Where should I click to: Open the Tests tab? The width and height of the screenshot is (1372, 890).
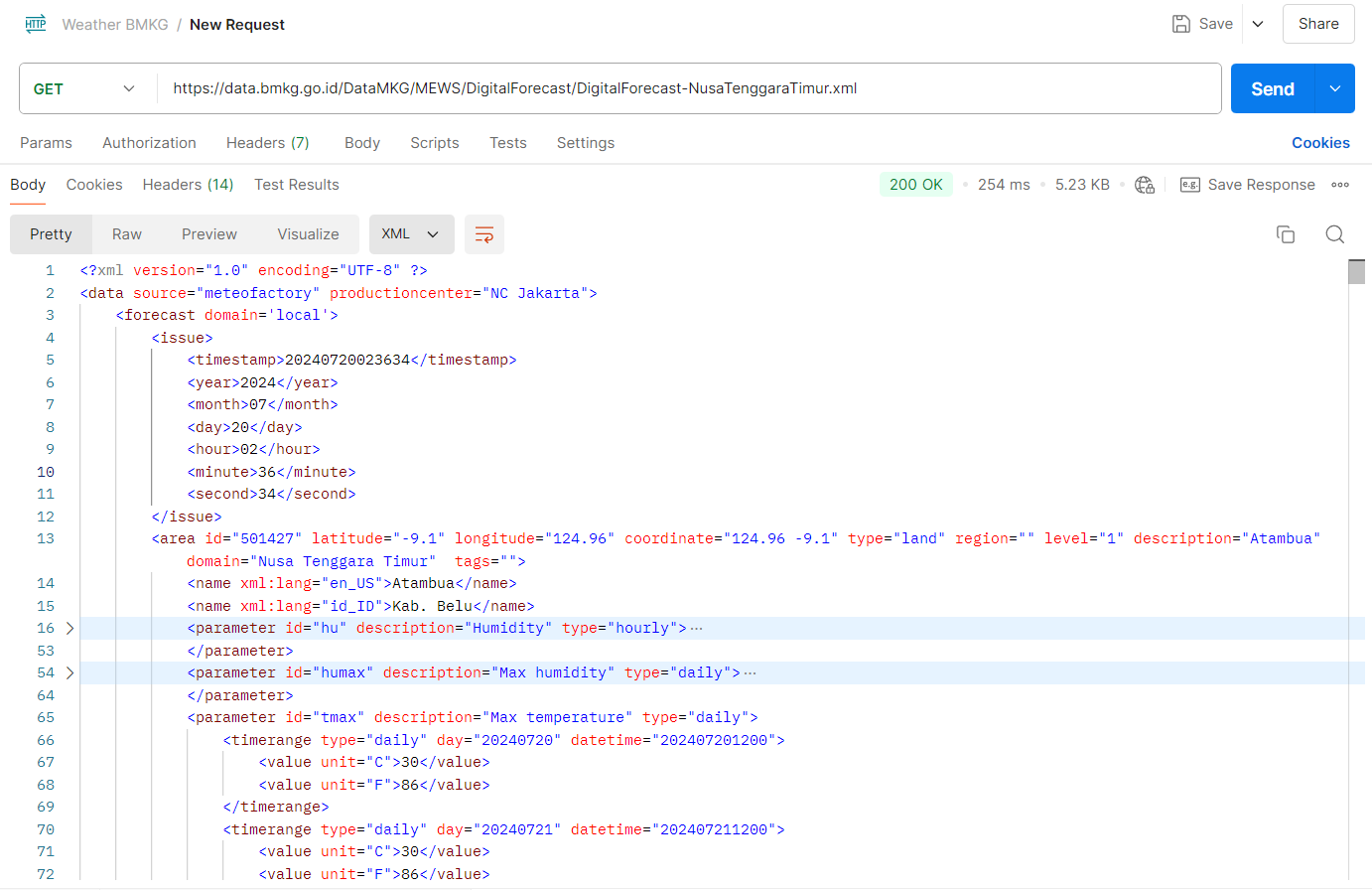pyautogui.click(x=508, y=143)
